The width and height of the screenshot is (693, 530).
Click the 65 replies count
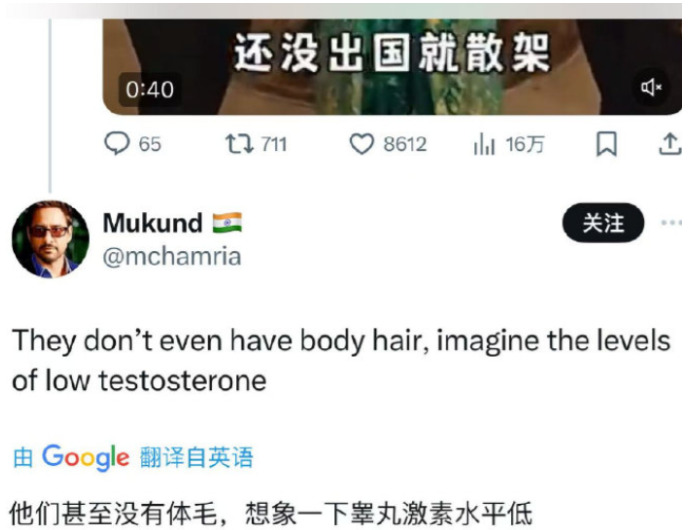point(150,145)
